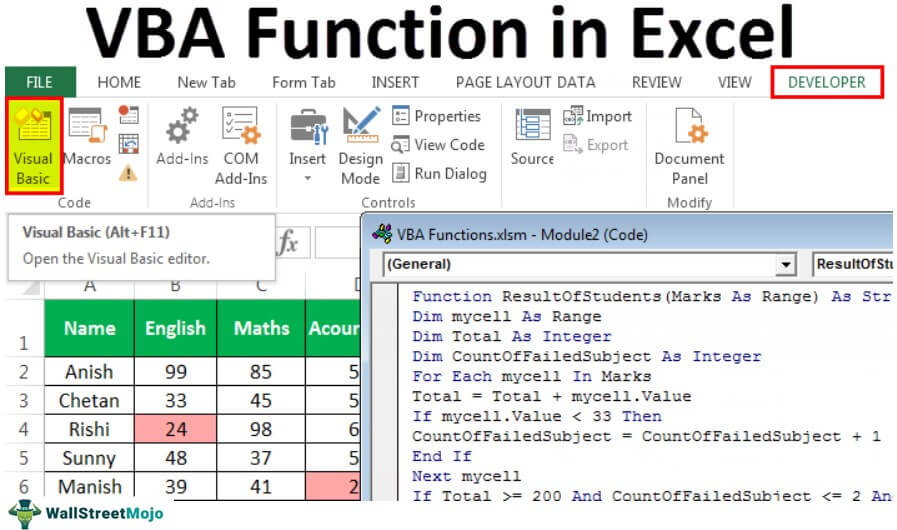This screenshot has height=530, width=897.
Task: Select the Name header cell
Action: (90, 329)
